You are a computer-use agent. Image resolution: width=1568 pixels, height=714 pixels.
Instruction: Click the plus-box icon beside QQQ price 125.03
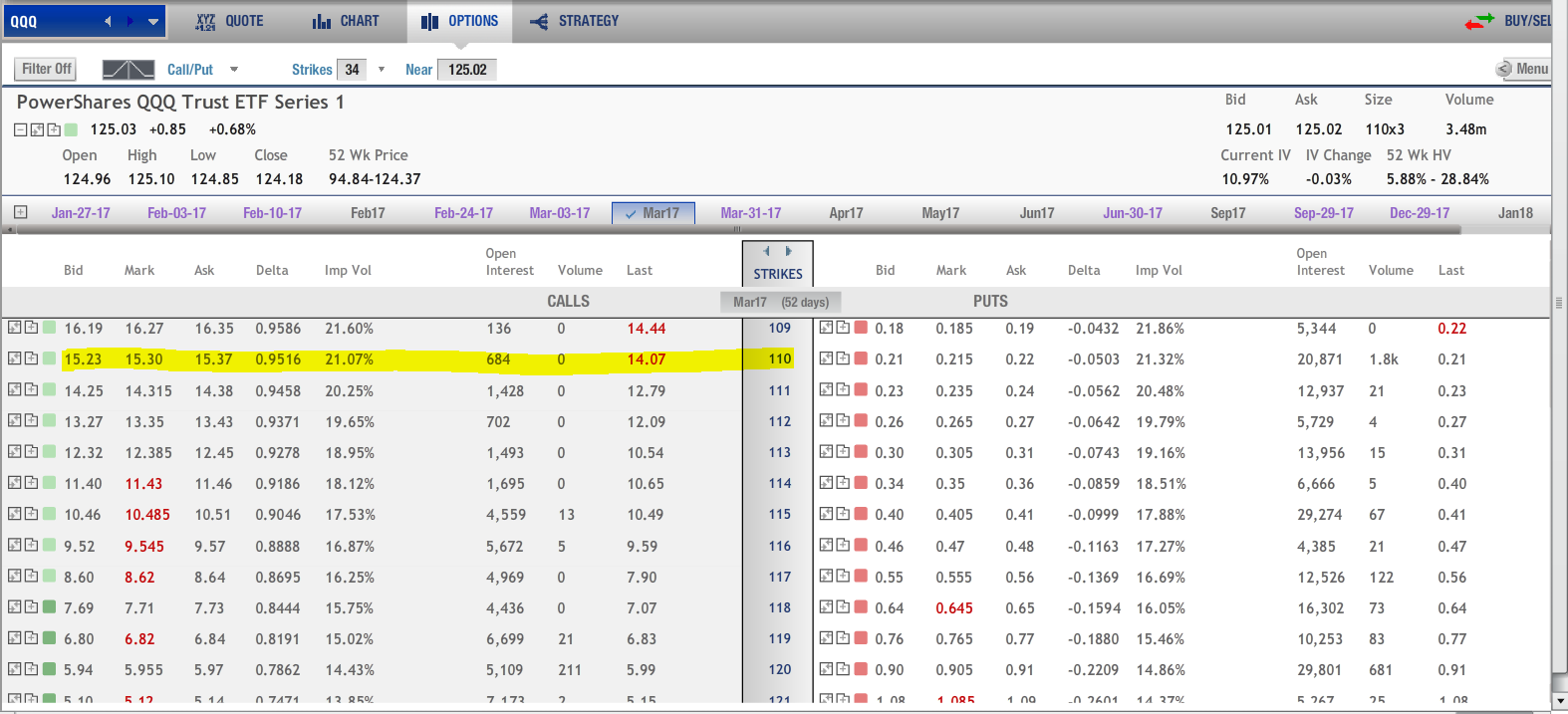[x=54, y=129]
